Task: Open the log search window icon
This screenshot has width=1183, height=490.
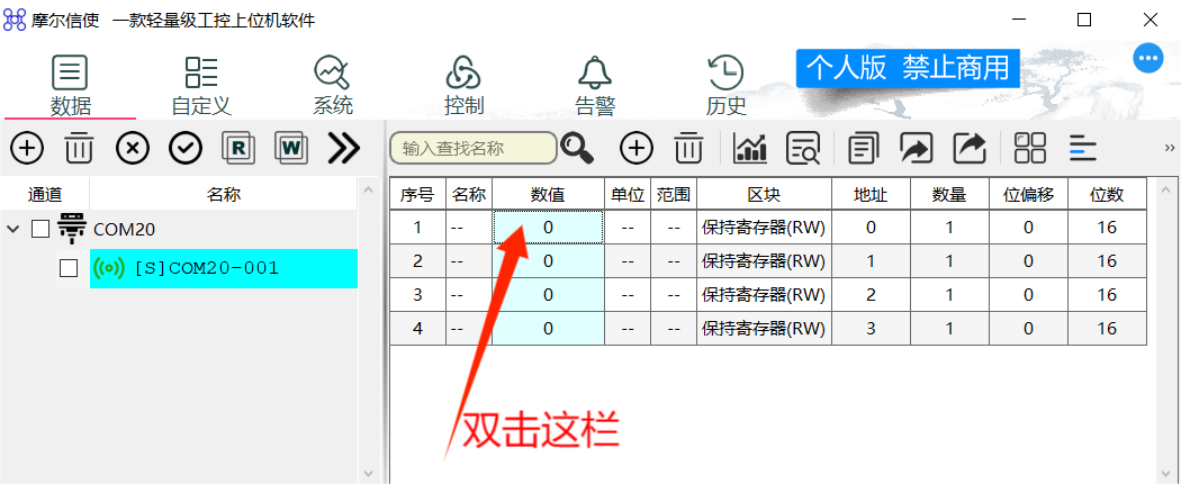Action: 803,148
